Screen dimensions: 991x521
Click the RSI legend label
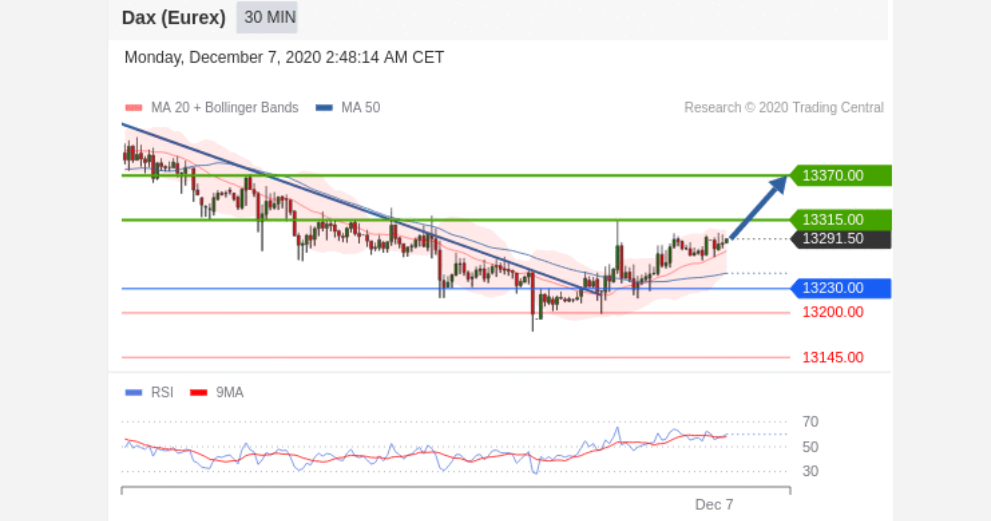coord(162,393)
